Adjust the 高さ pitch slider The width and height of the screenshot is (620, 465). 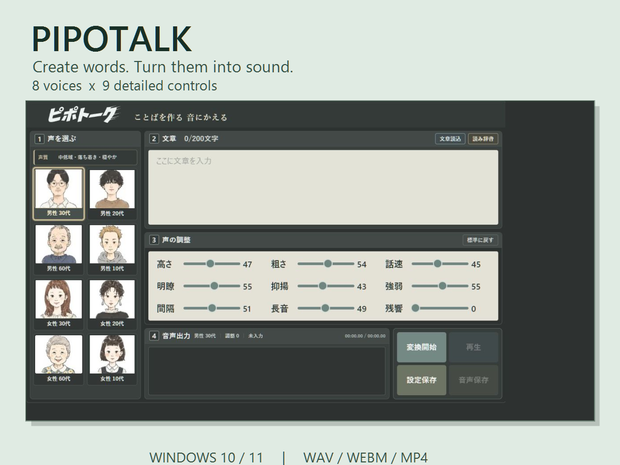click(x=212, y=264)
